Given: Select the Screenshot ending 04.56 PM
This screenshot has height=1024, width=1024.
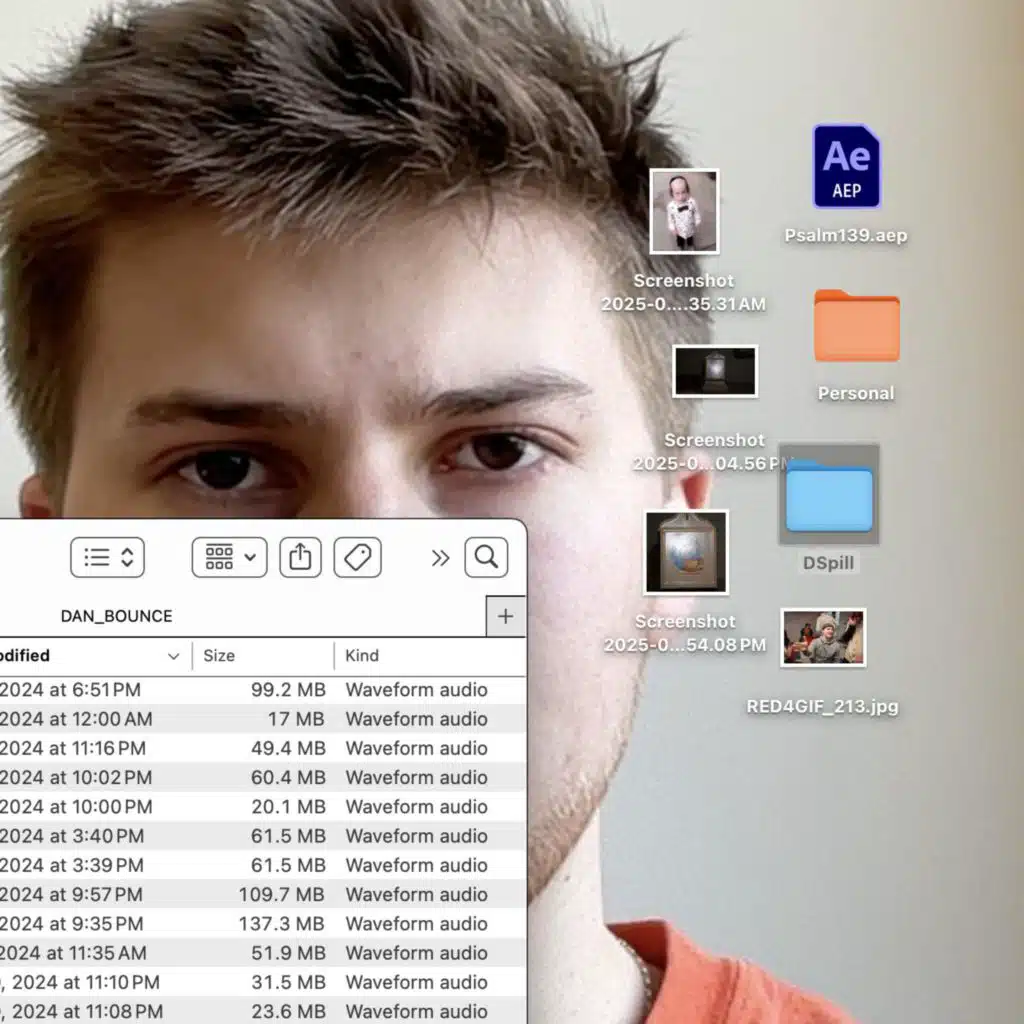Looking at the screenshot, I should [x=714, y=371].
